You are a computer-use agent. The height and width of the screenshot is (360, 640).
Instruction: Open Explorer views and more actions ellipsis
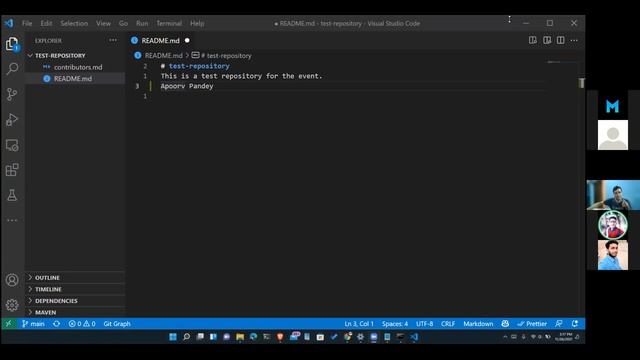pos(113,40)
